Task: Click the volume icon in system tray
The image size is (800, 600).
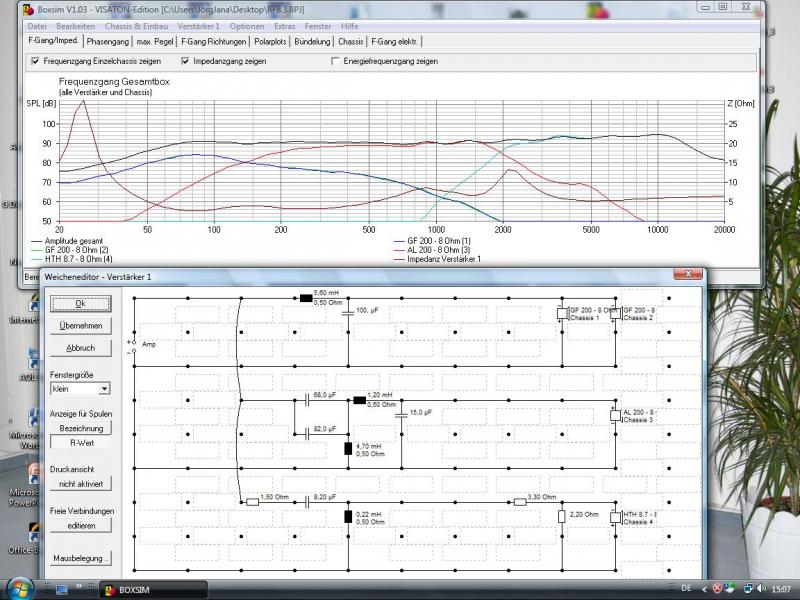Action: 750,588
